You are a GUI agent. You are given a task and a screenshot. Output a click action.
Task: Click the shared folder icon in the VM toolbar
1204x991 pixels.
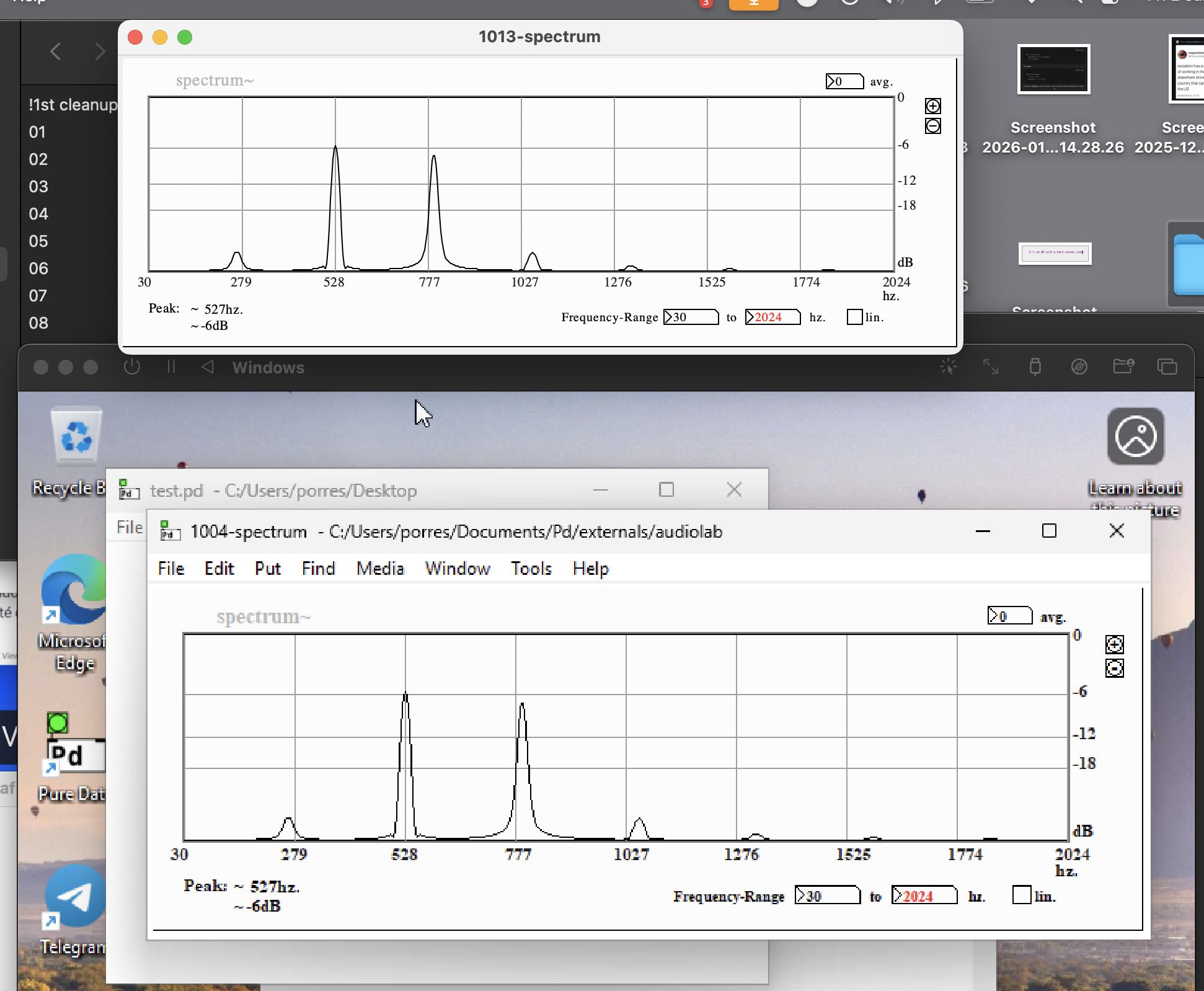1123,367
